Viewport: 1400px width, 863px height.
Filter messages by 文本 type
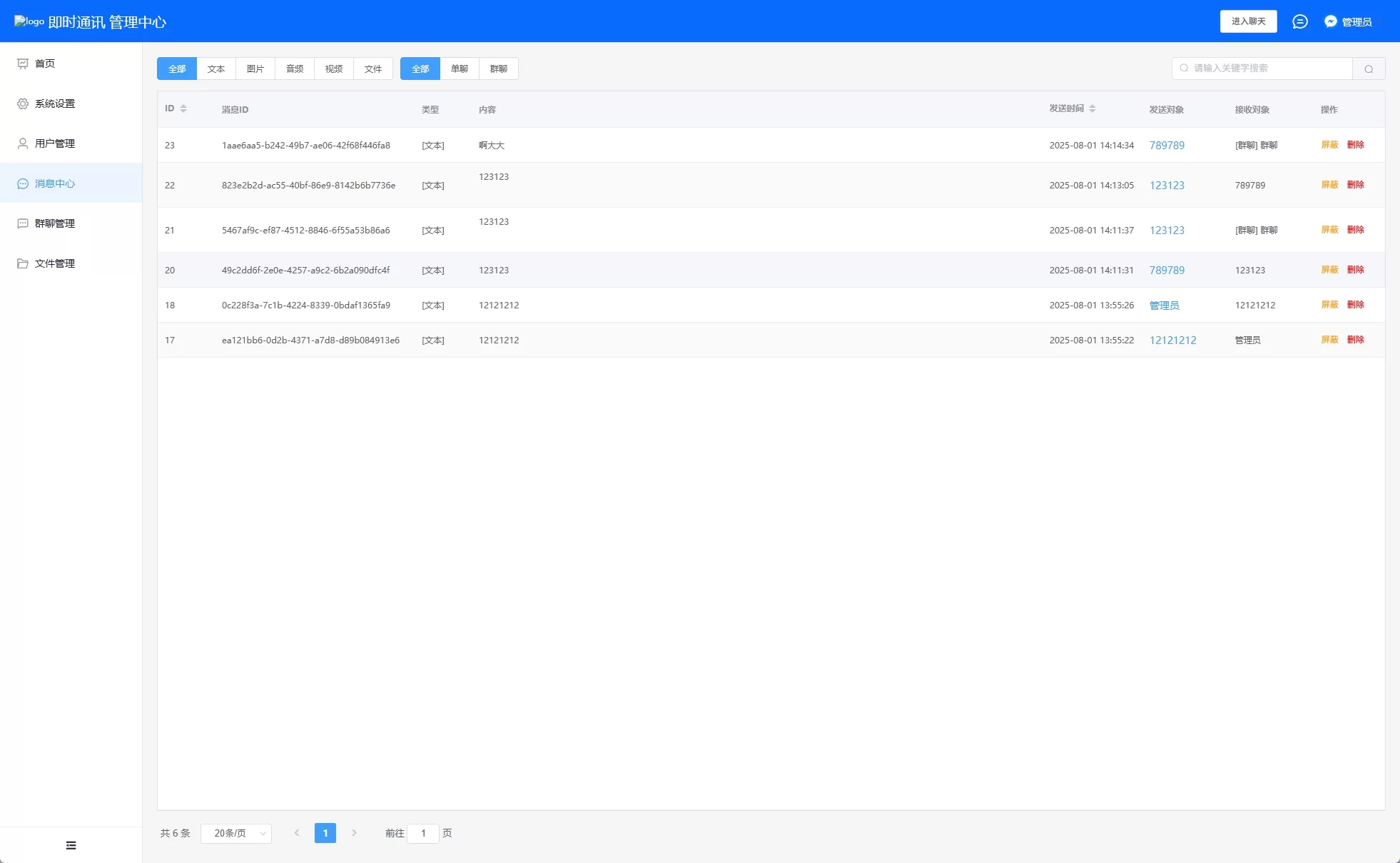(x=215, y=69)
